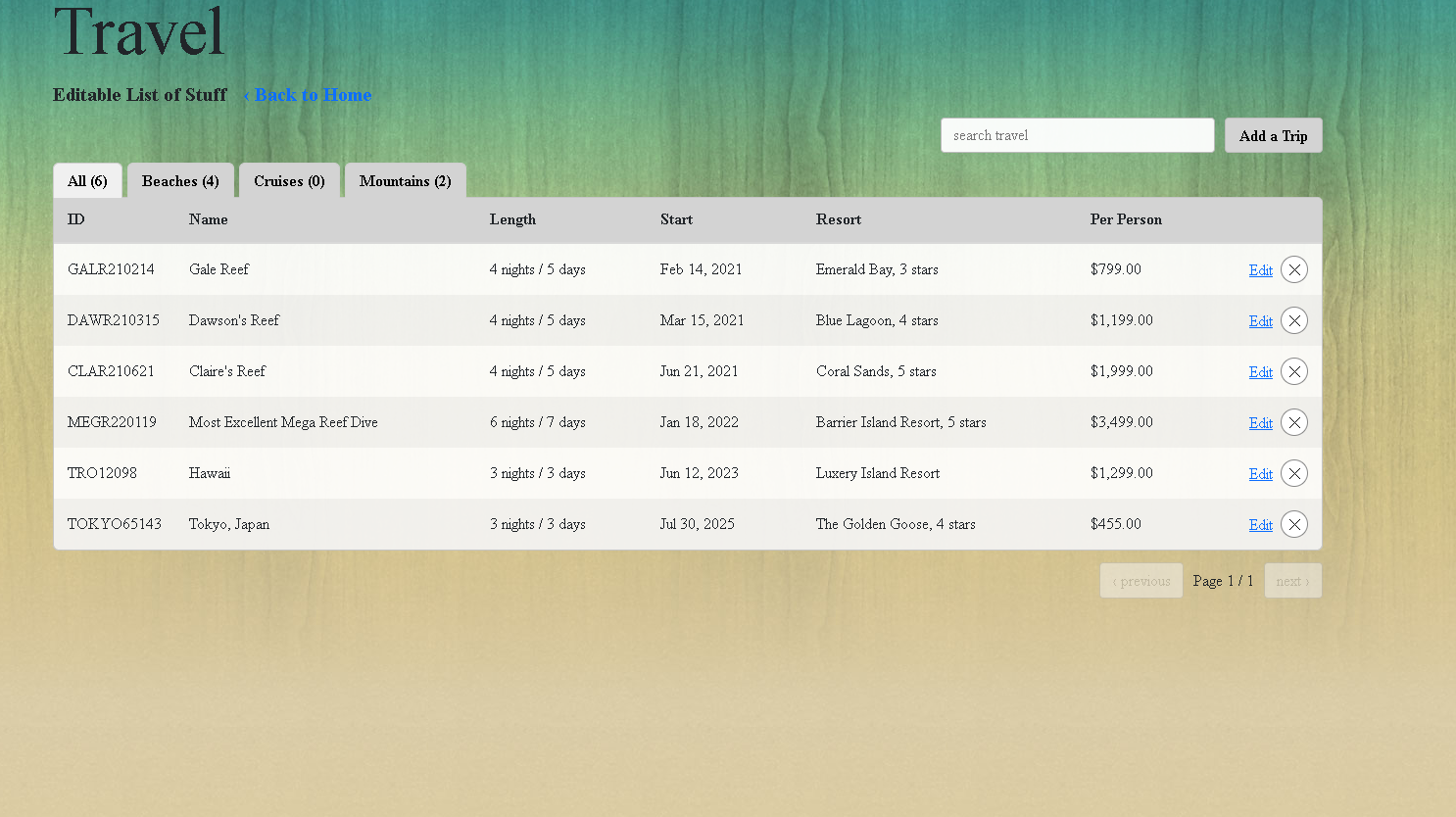Delete the Gale Reef trip
1456x817 pixels.
pos(1294,269)
